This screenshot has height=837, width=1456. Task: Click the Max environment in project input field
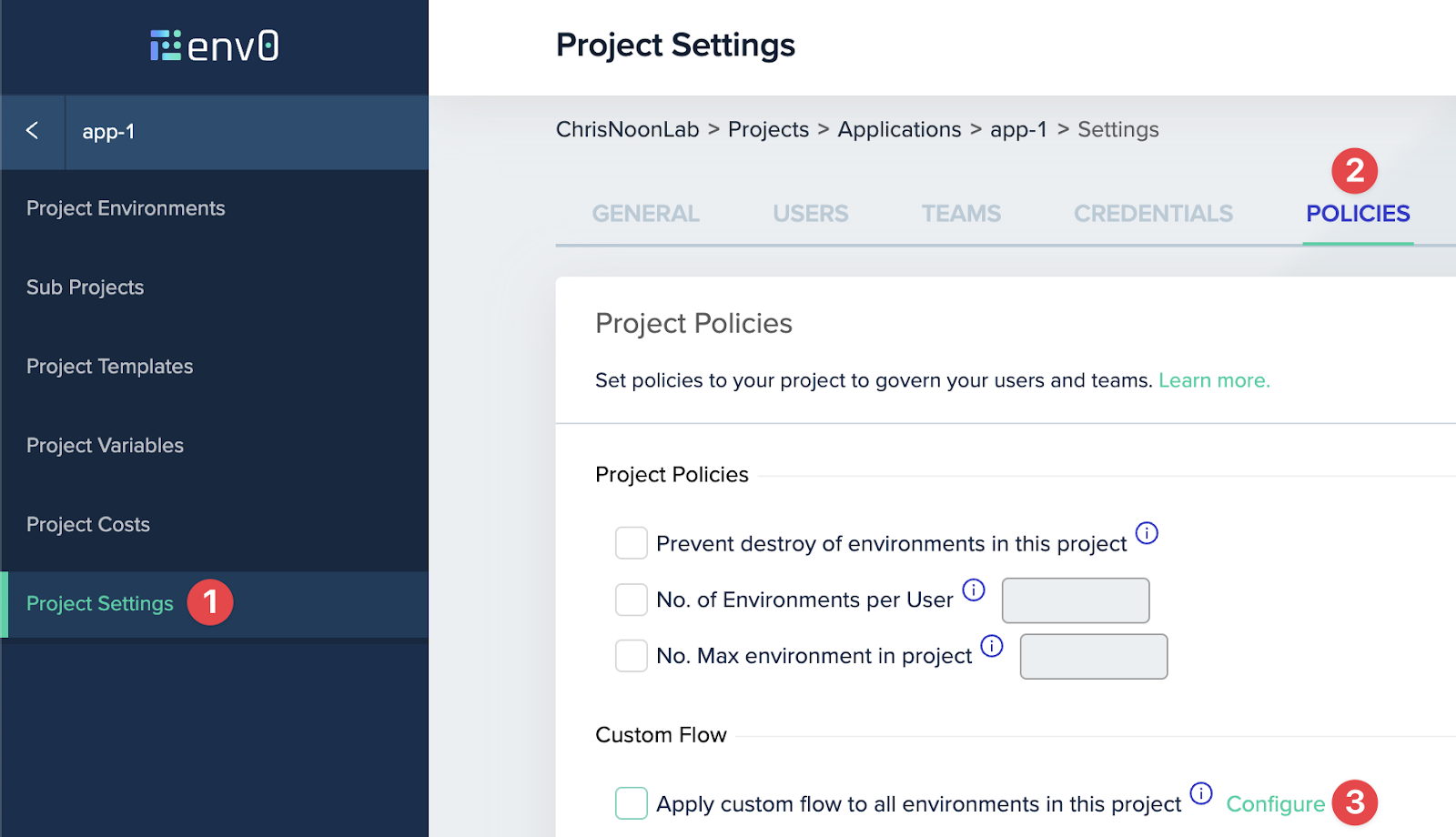1094,656
